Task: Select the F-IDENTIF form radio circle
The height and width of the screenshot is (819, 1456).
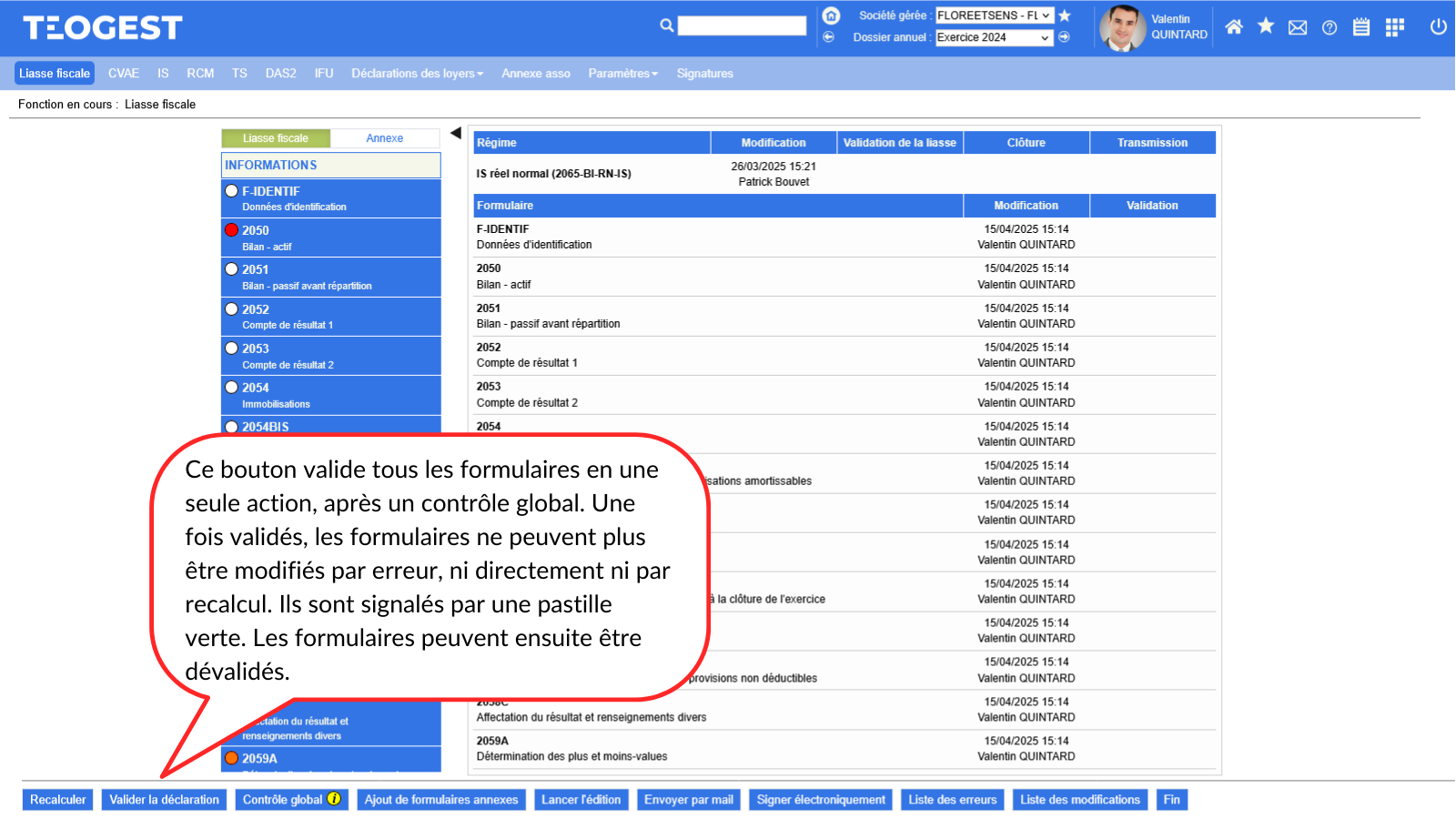Action: pyautogui.click(x=232, y=191)
